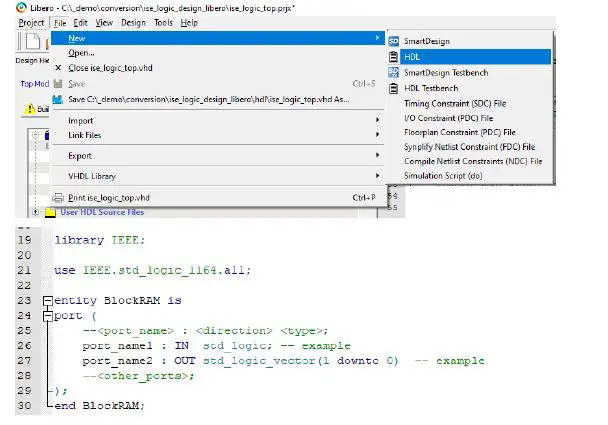Click the User HDL Source Files folder icon
Viewport: 608px width, 425px height.
coord(50,212)
